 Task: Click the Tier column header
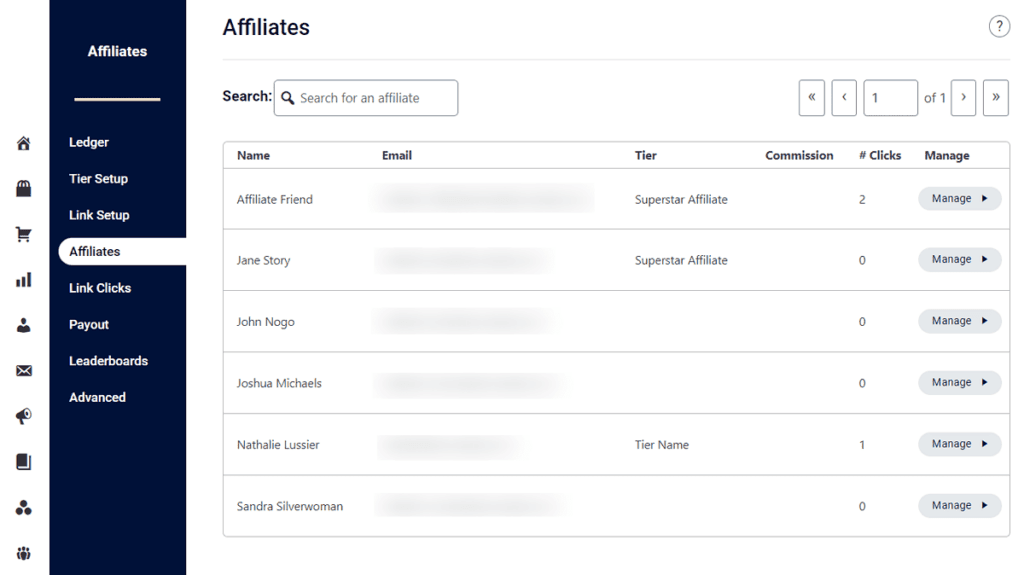[x=646, y=156]
